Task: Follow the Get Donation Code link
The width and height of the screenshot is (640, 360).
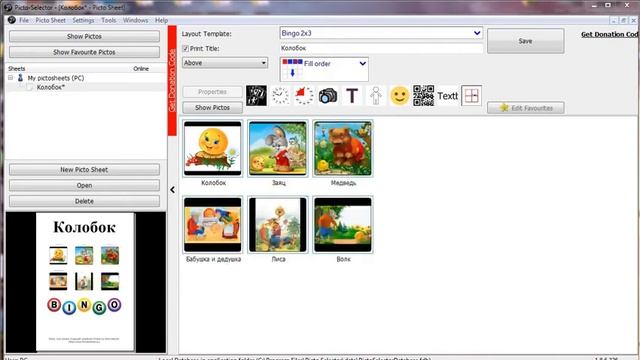Action: coord(610,34)
